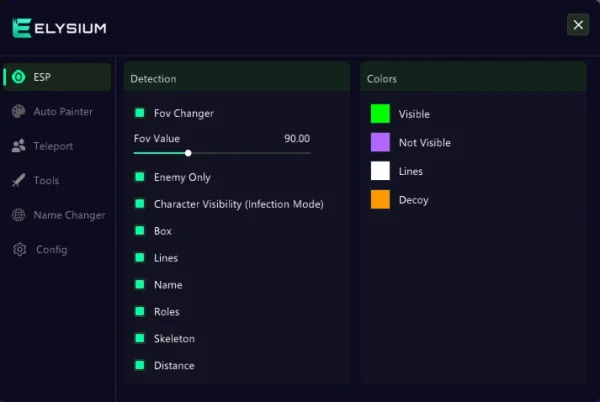Click the Fov Value slider handle
This screenshot has width=600, height=402.
coord(188,153)
